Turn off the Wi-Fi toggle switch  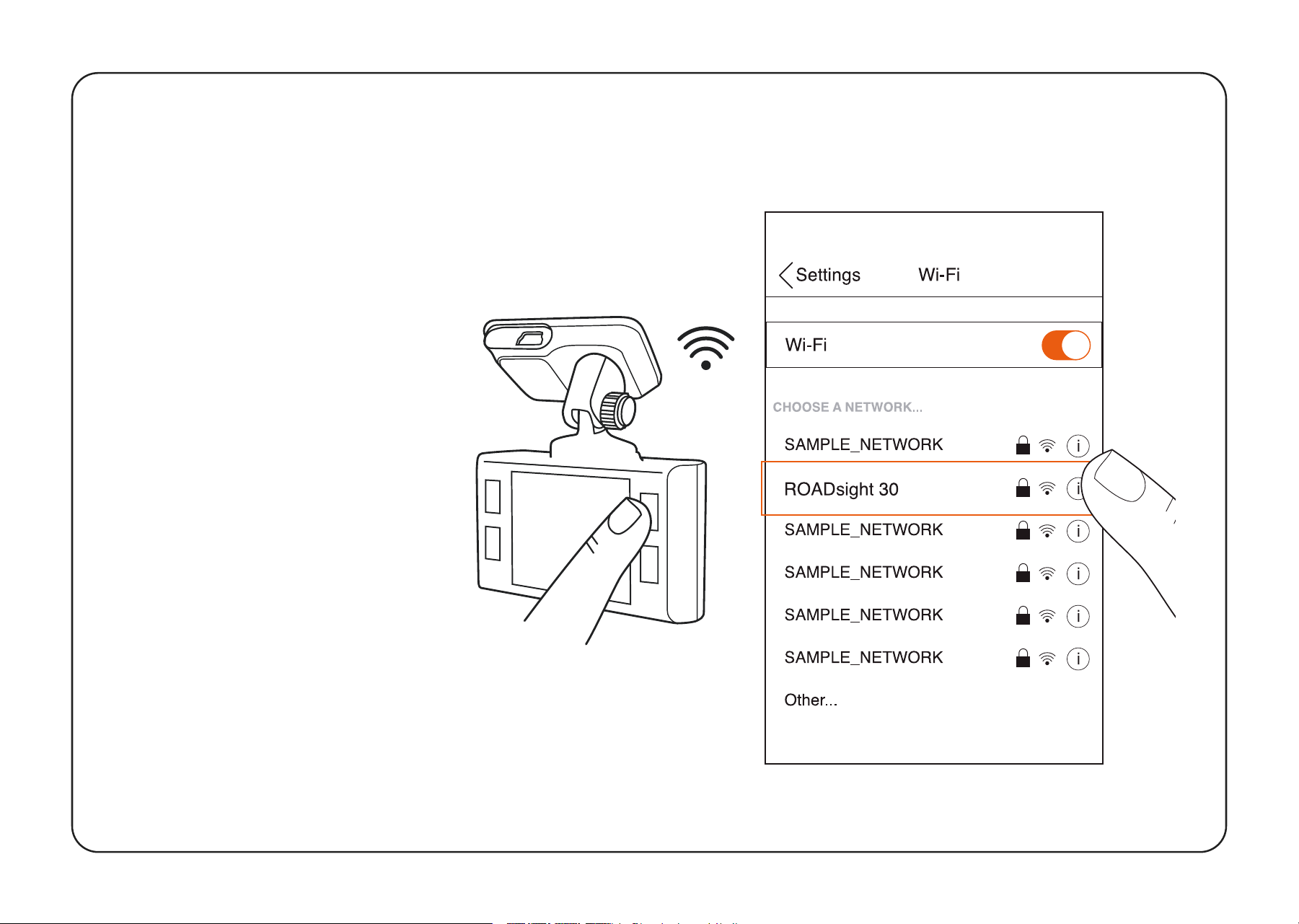tap(1065, 345)
